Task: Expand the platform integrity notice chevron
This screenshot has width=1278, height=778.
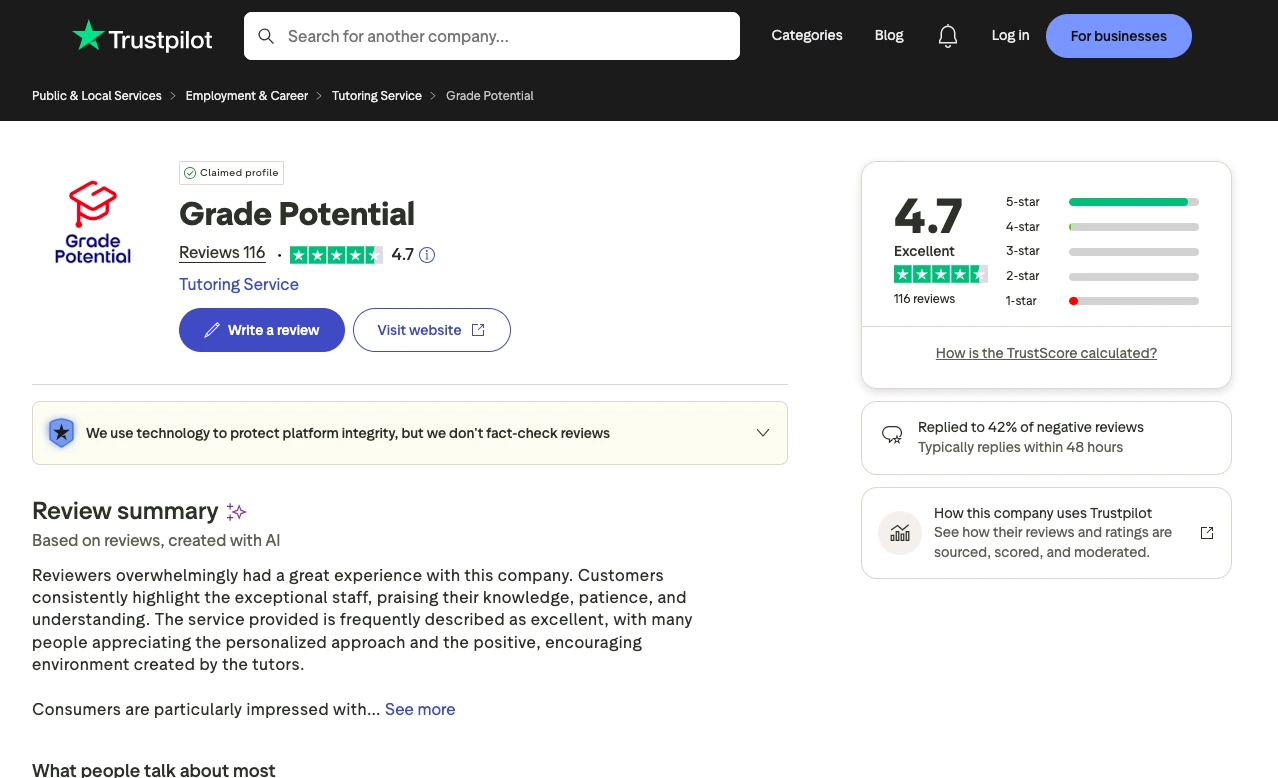Action: pos(763,432)
